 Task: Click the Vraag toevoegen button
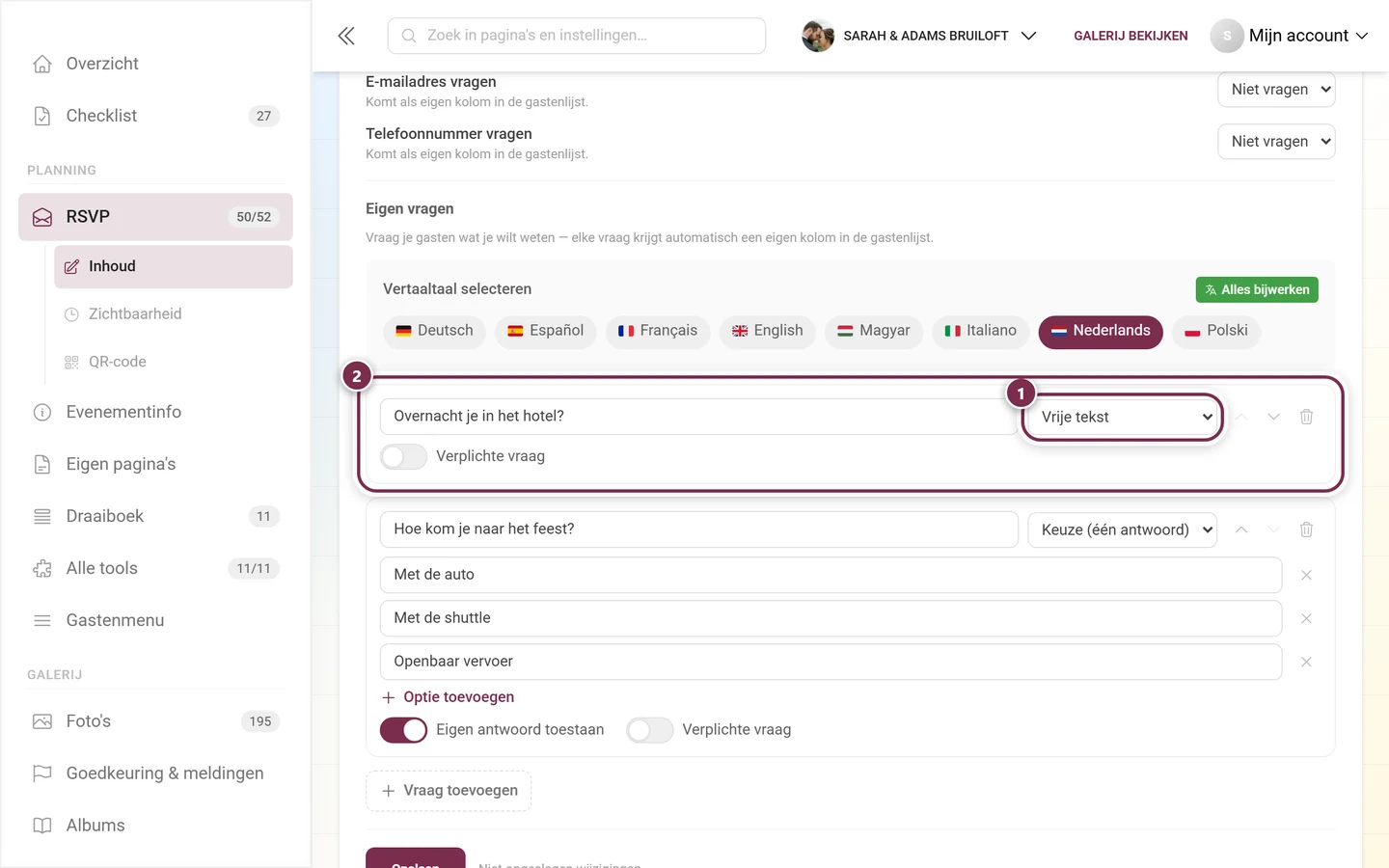point(449,791)
